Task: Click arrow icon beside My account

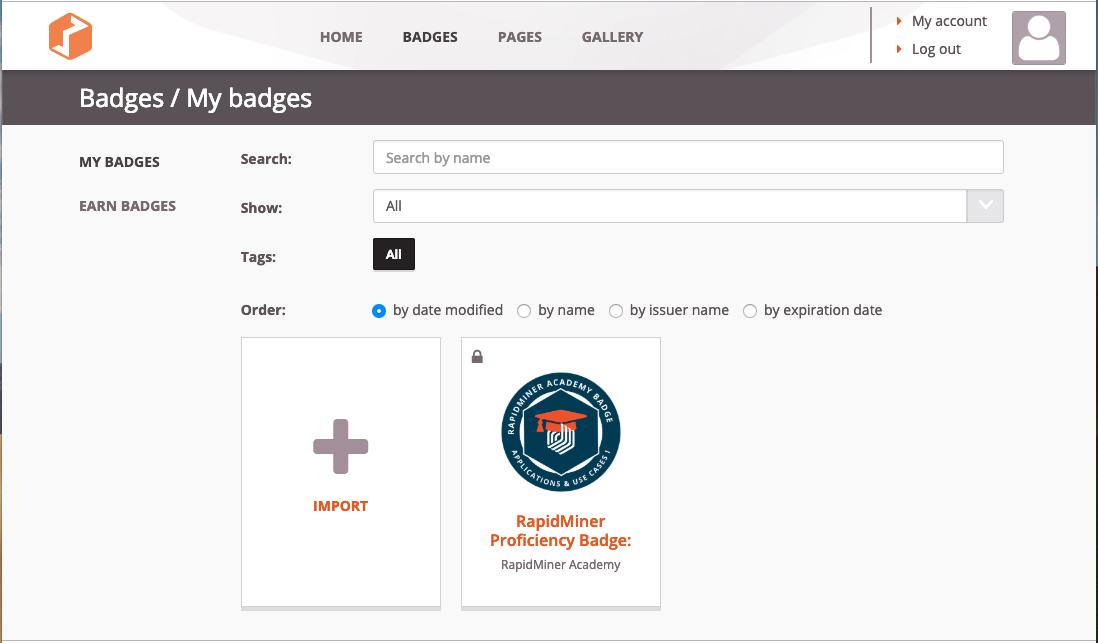Action: point(898,21)
